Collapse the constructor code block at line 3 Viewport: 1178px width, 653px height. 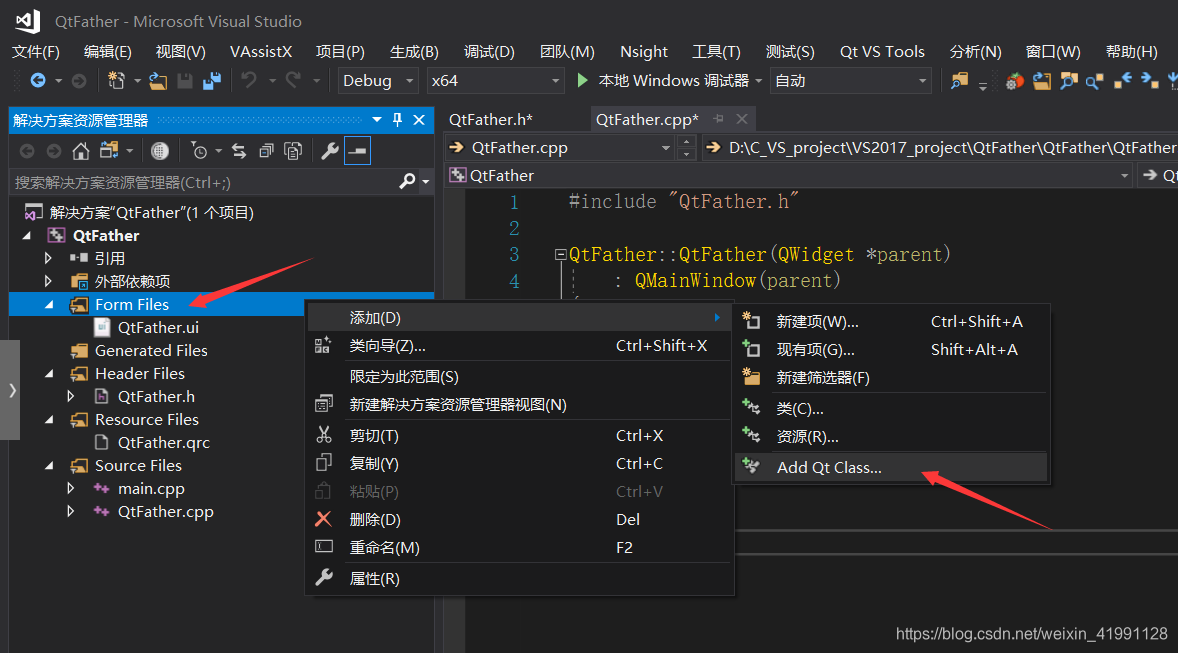point(560,255)
